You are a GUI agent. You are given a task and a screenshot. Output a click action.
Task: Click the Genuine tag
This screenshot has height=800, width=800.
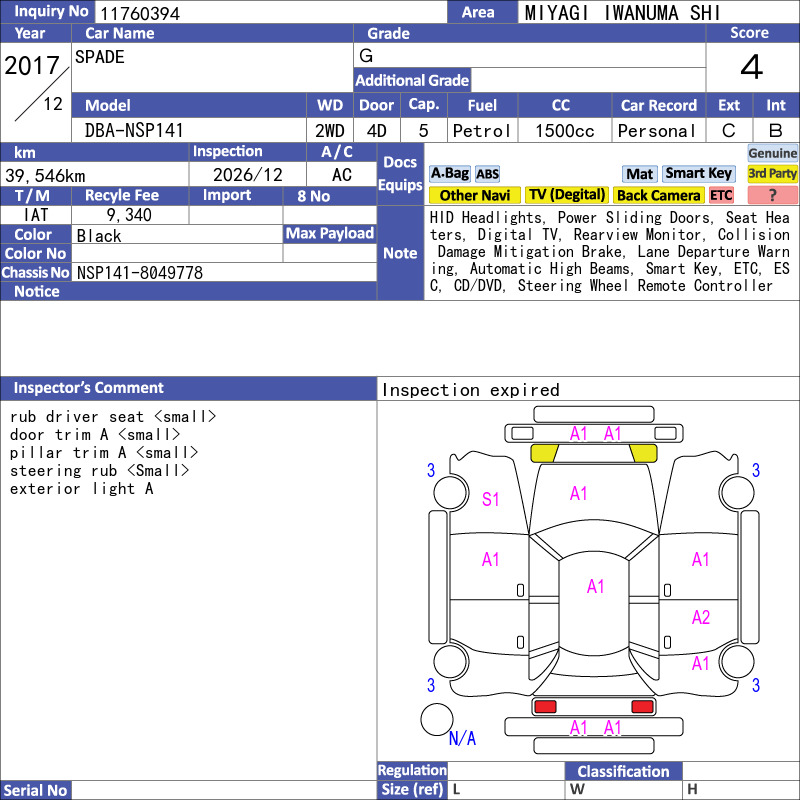pyautogui.click(x=772, y=153)
